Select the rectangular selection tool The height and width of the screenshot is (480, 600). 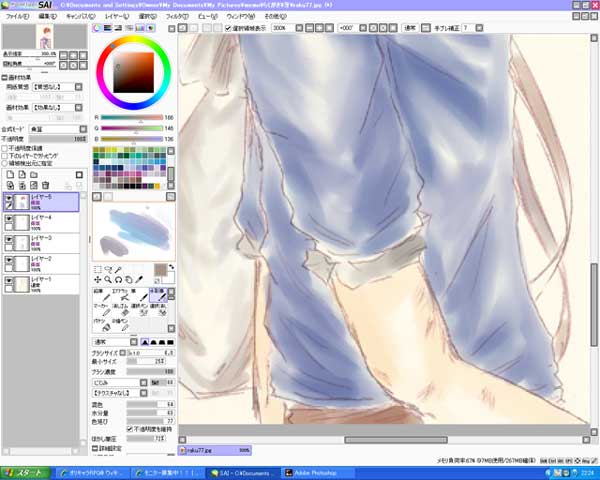[x=98, y=269]
